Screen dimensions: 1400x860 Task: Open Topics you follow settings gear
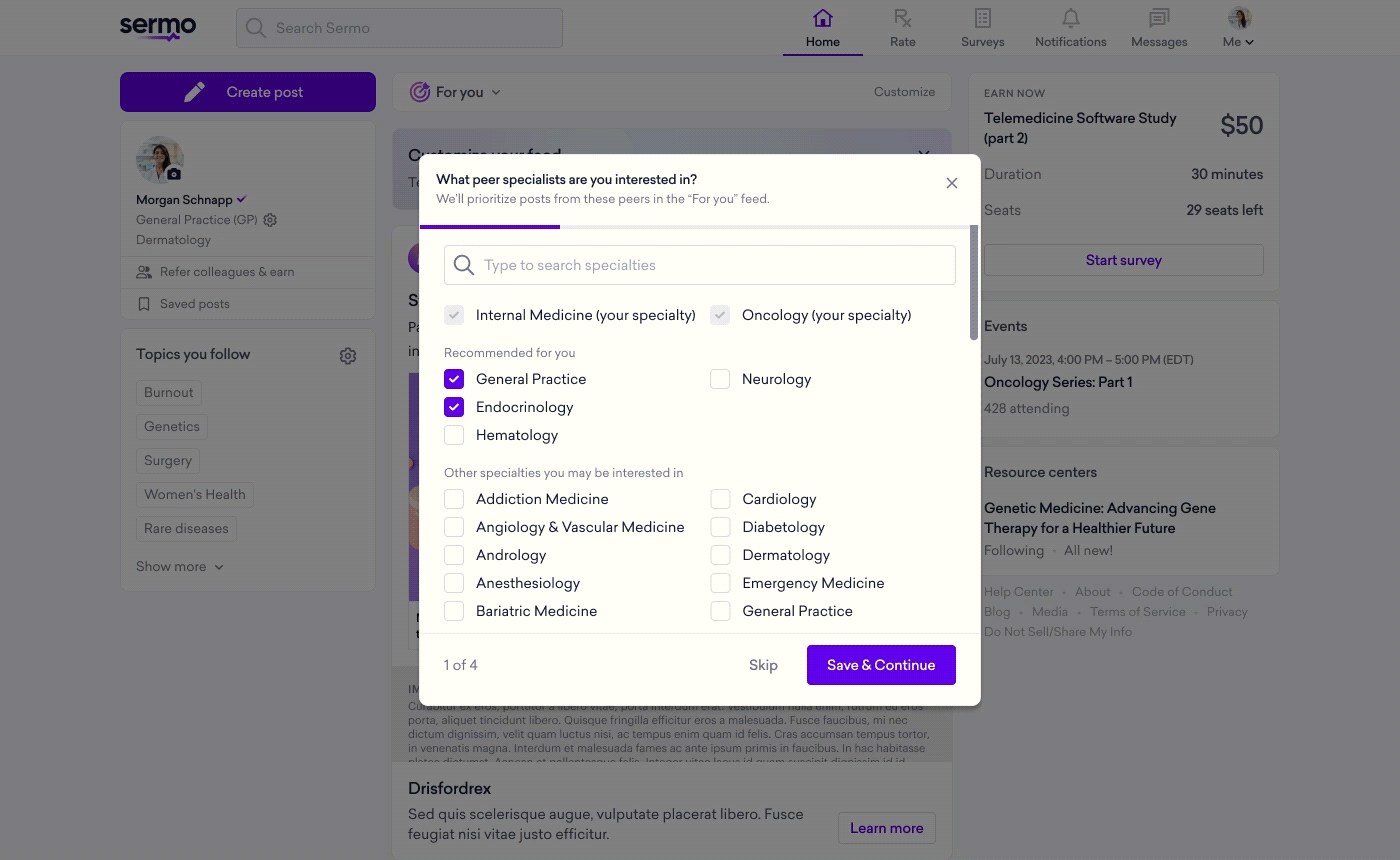coord(348,356)
